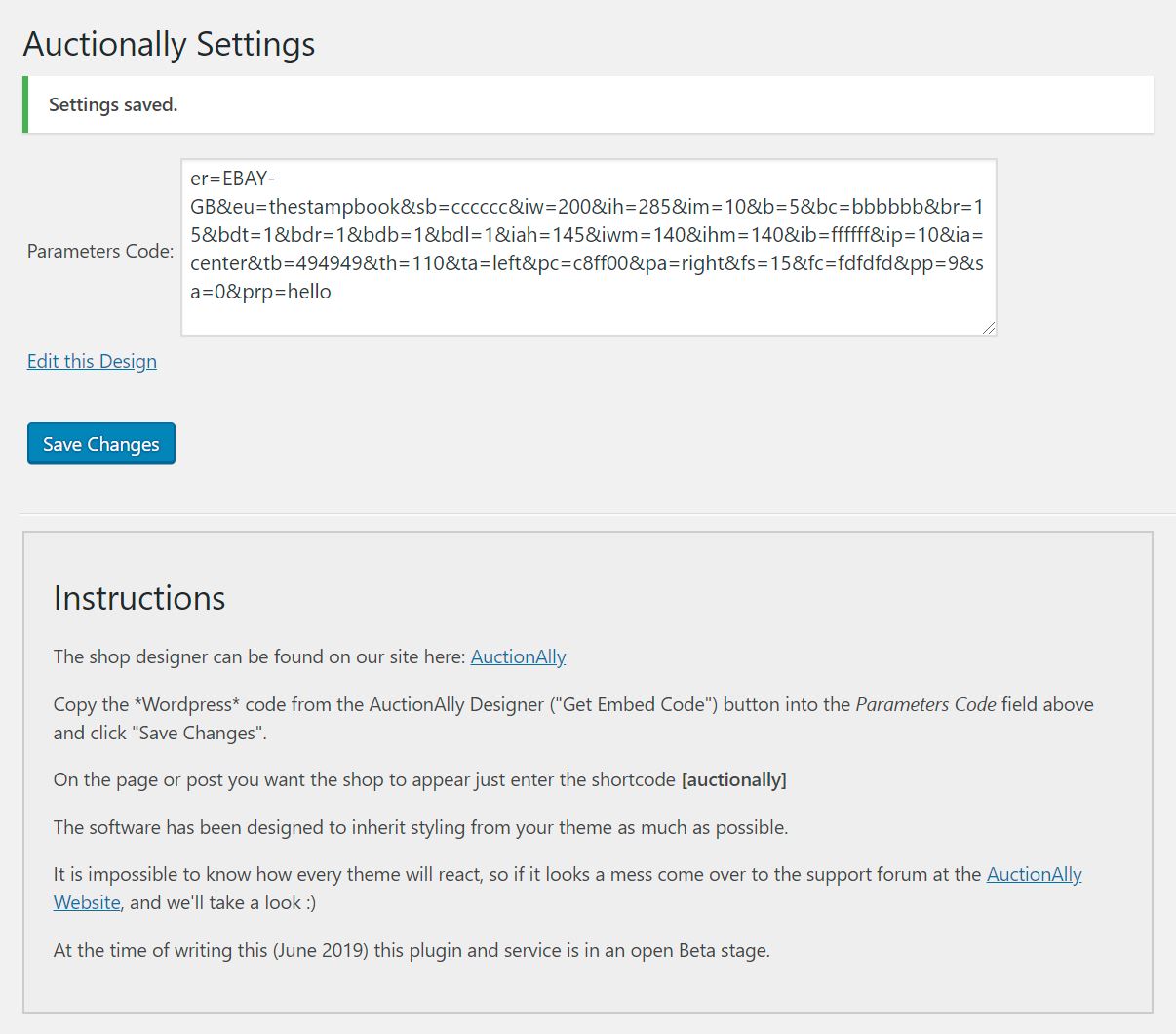
Task: Focus the Parameters Code text area
Action: tap(588, 248)
